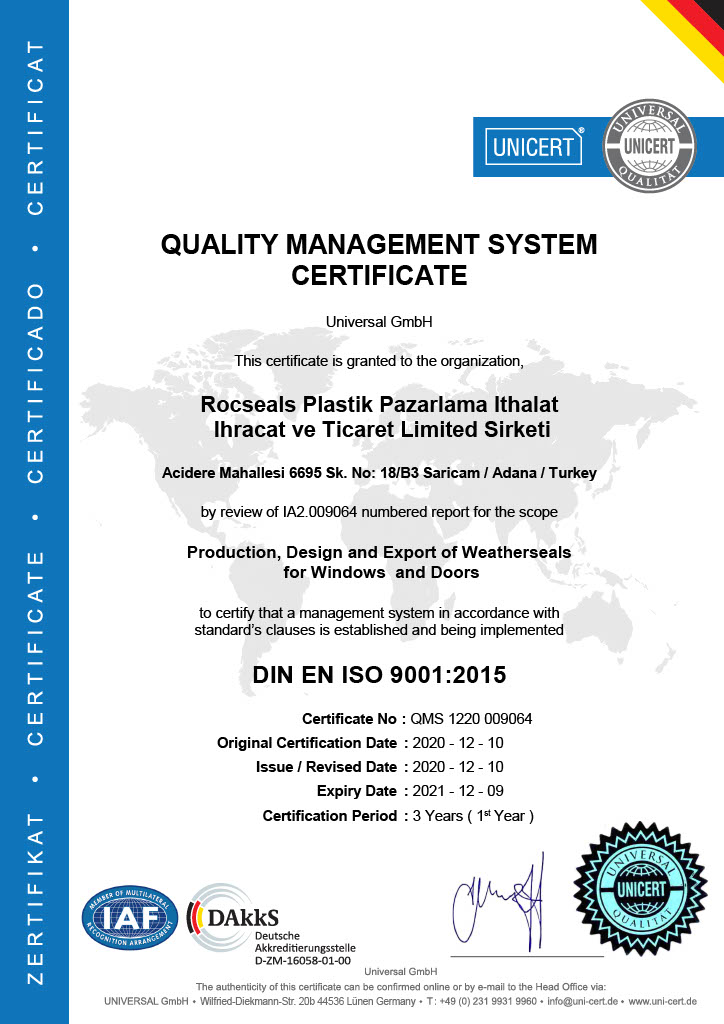Click the black Unicert rosette stamp
This screenshot has height=1024, width=724.
pyautogui.click(x=640, y=889)
